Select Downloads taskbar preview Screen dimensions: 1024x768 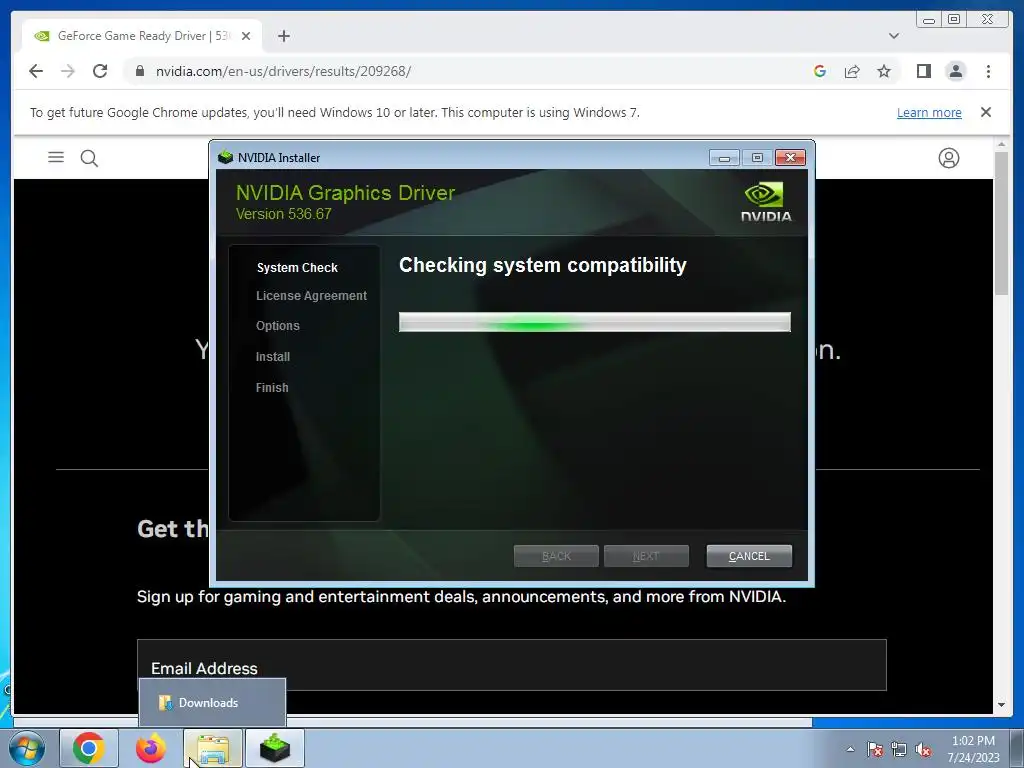[212, 703]
